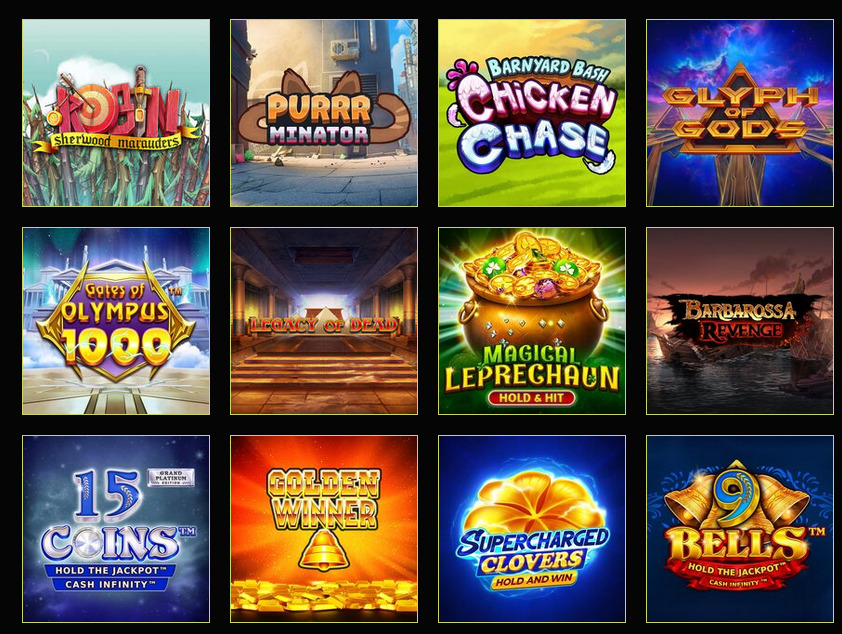
Task: Click the Hold & Hit red label
Action: (x=531, y=398)
